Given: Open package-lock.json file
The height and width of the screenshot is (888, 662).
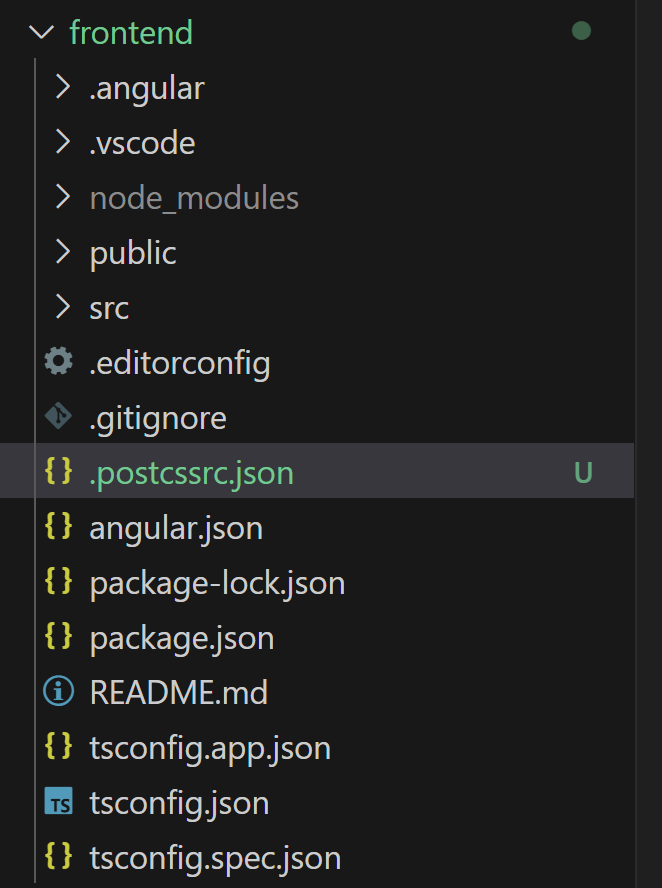Looking at the screenshot, I should (x=217, y=583).
